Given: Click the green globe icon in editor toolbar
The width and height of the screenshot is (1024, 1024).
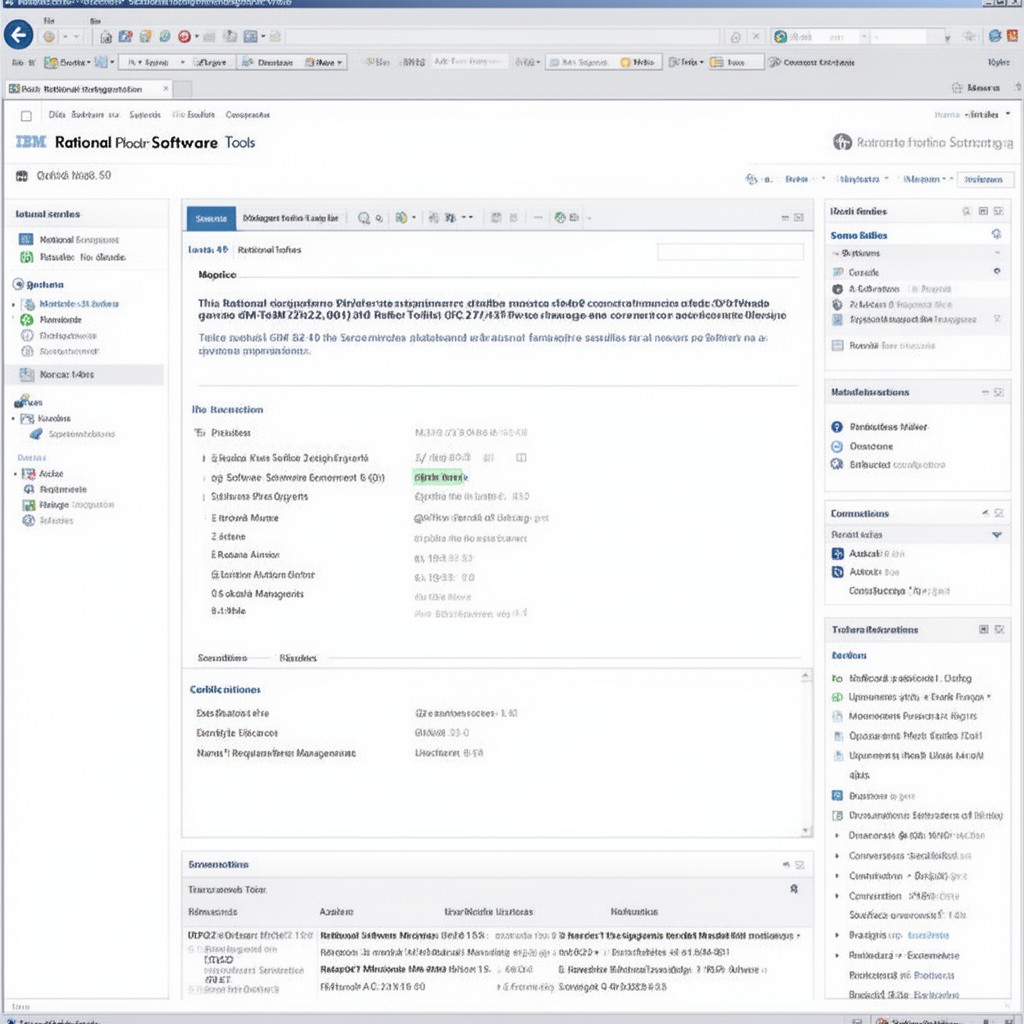Looking at the screenshot, I should pos(560,217).
